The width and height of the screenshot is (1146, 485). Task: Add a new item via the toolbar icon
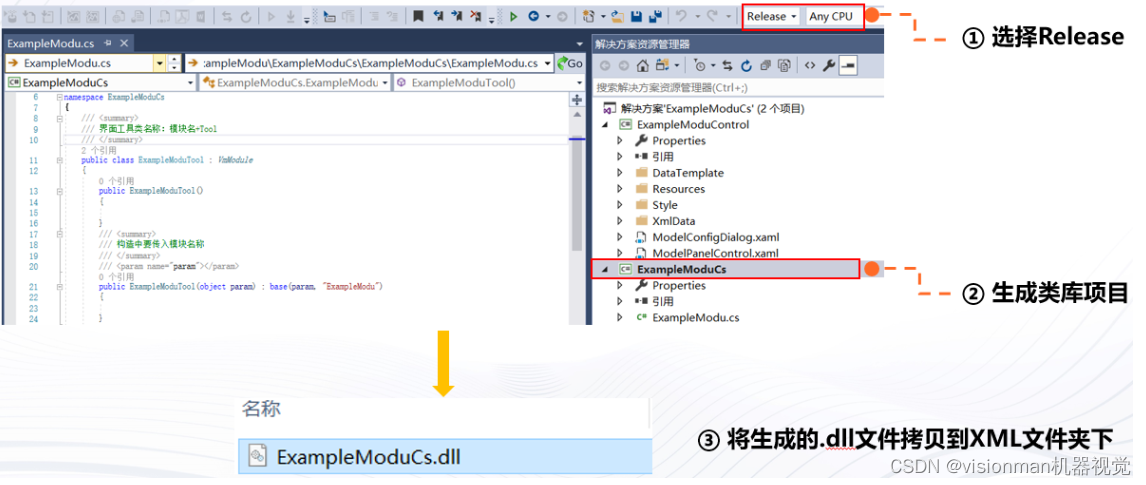[x=589, y=16]
